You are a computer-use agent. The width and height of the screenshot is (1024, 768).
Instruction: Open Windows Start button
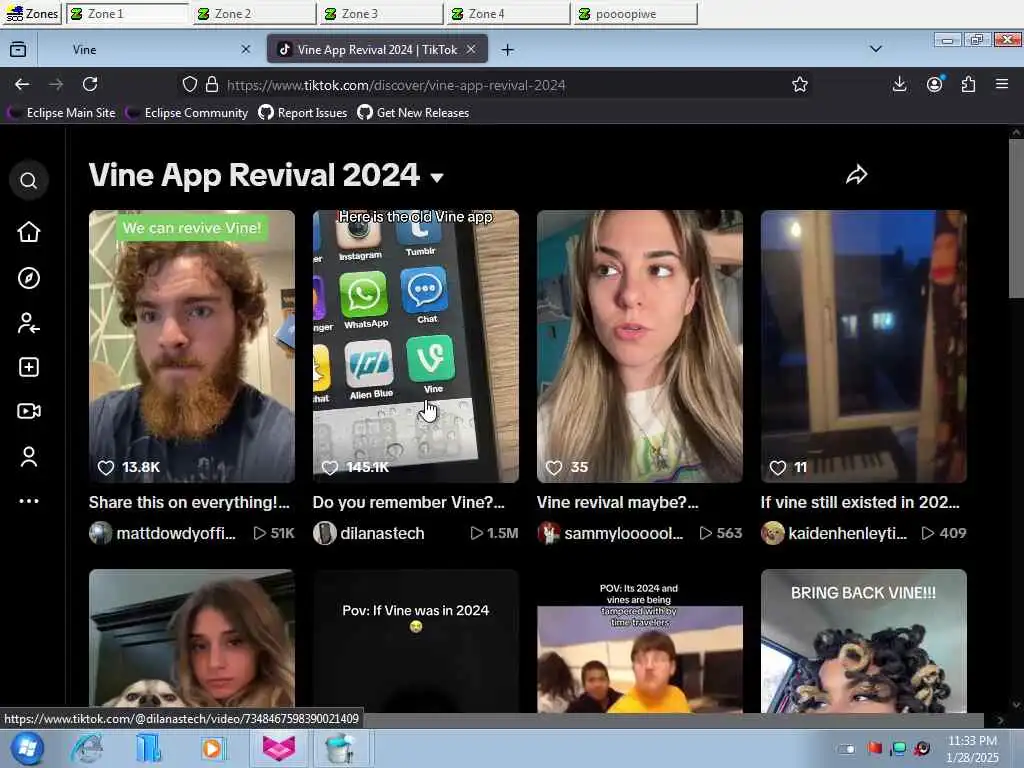click(27, 748)
